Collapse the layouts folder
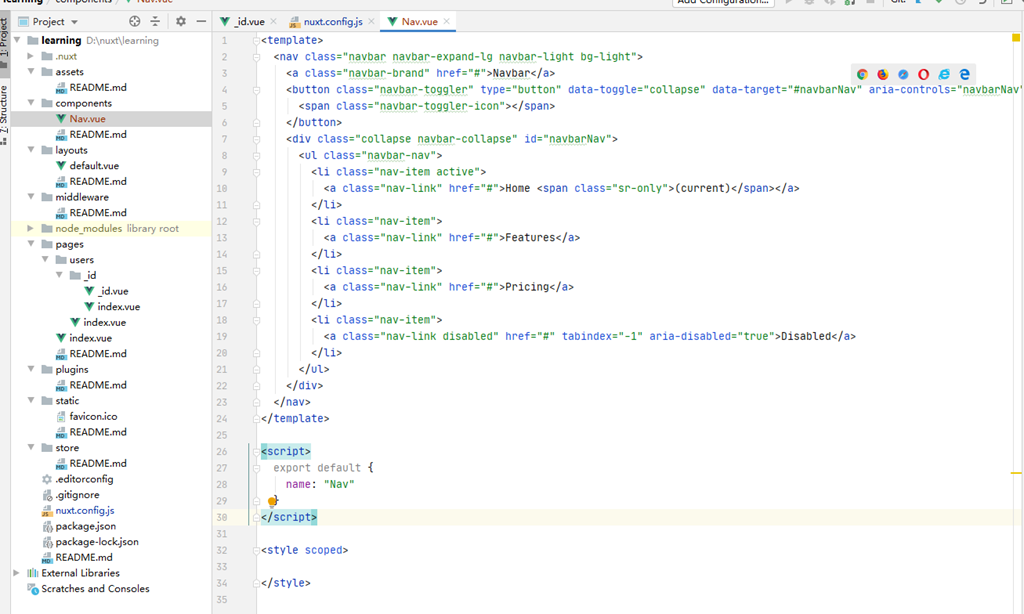Screen dimensions: 1024x614 point(31,150)
